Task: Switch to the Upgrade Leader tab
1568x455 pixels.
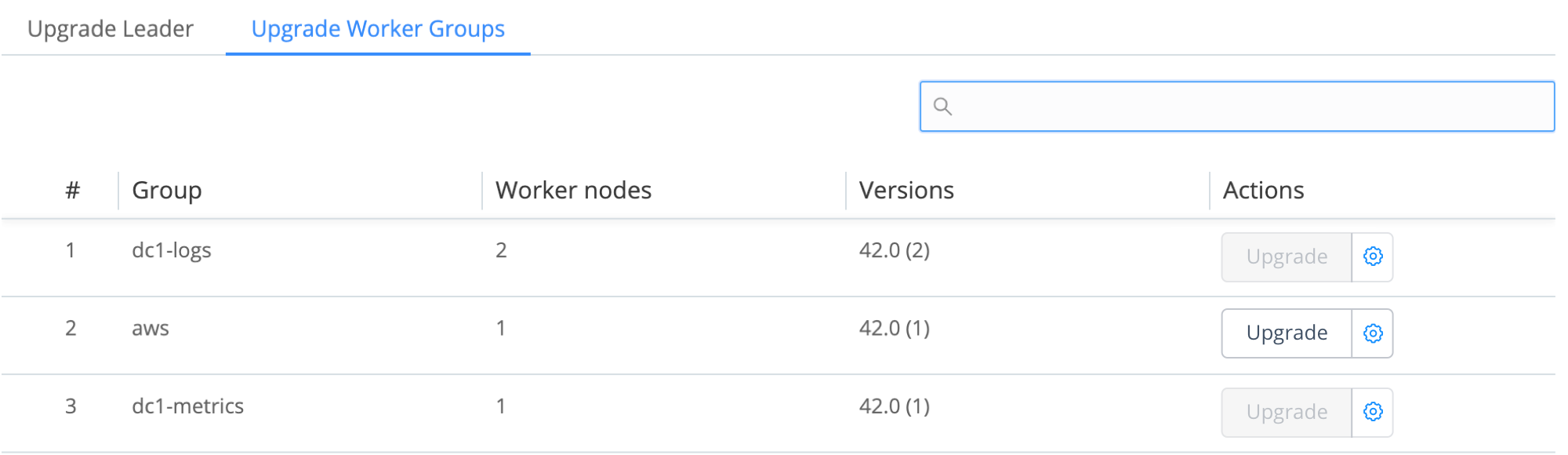Action: [x=110, y=29]
